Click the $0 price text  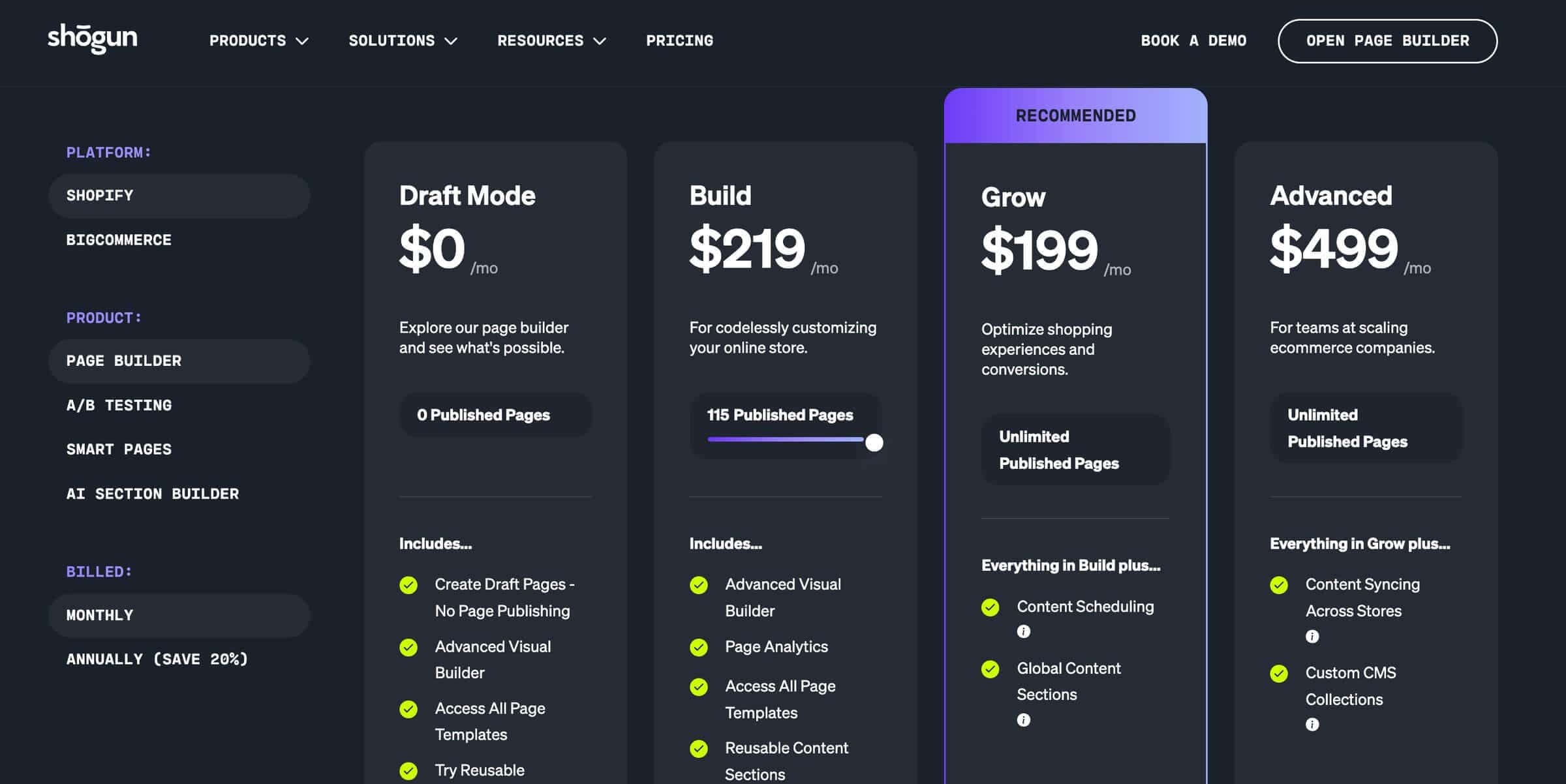point(432,249)
